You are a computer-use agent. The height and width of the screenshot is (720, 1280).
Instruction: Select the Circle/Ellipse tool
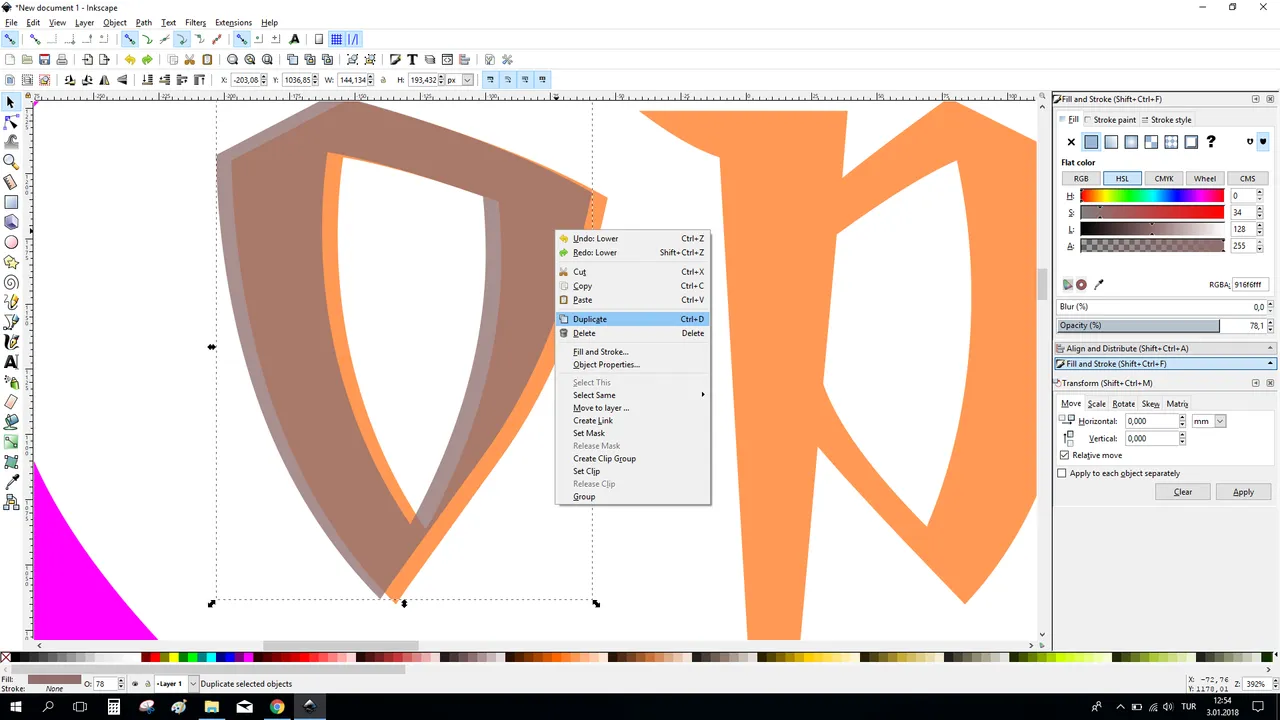coord(11,242)
